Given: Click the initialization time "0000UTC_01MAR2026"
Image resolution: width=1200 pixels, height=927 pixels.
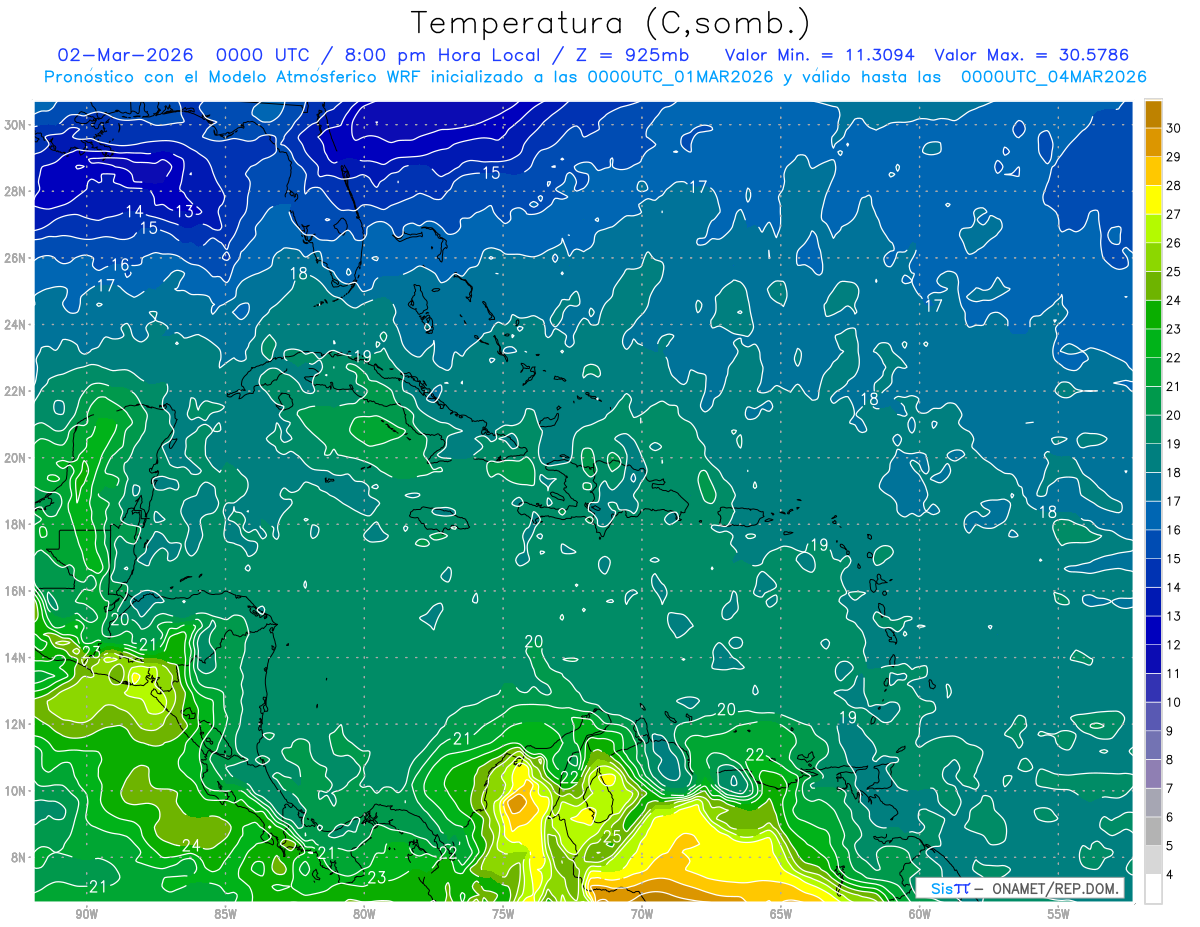Looking at the screenshot, I should [681, 77].
